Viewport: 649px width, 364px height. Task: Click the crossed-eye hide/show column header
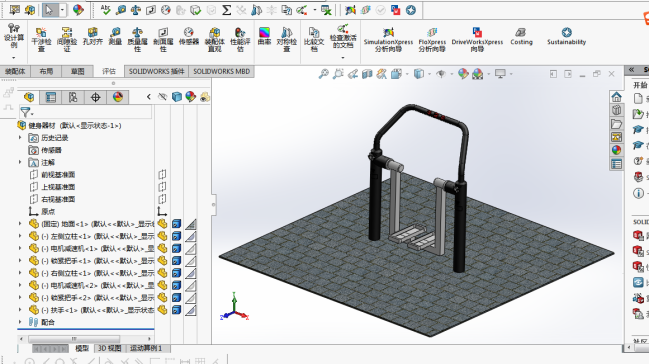[163, 97]
